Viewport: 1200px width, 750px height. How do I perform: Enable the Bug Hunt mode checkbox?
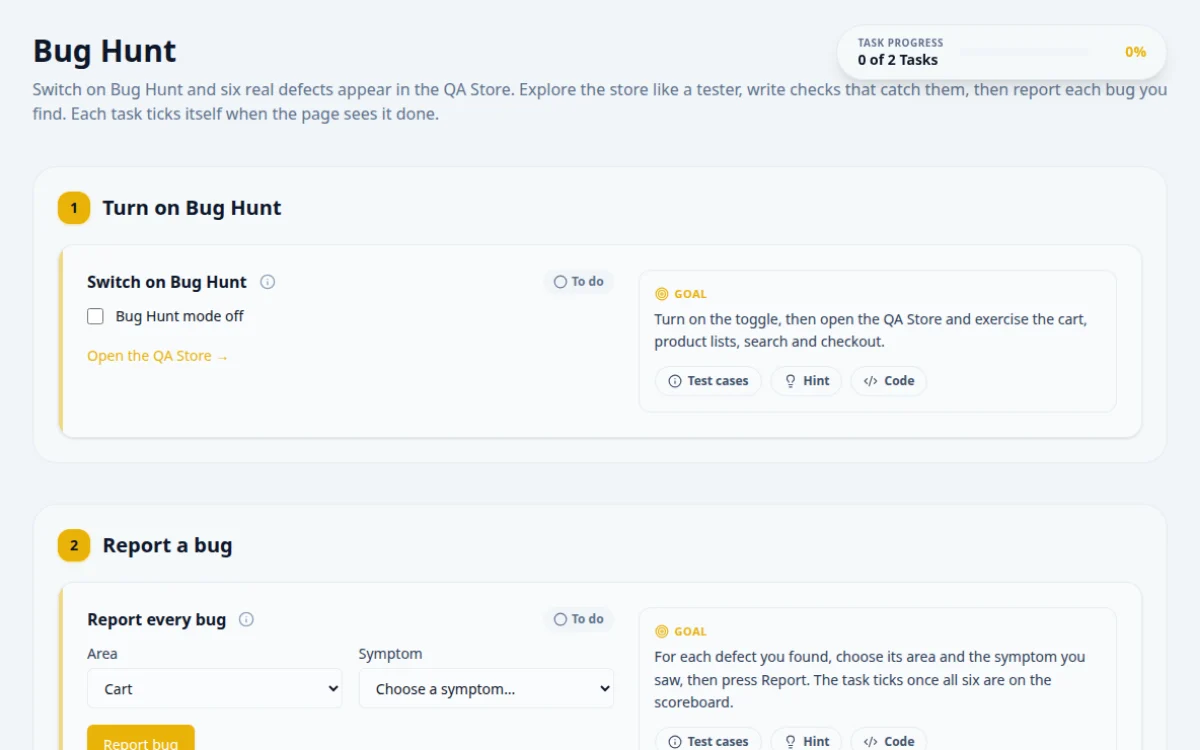click(96, 316)
